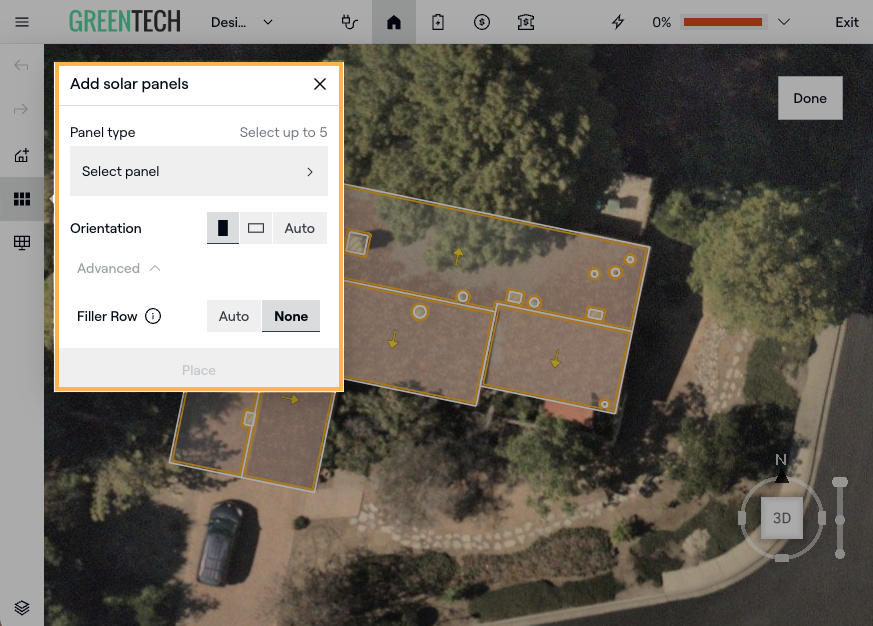873x626 pixels.
Task: Click the zoom slider middle handle
Action: tap(840, 519)
